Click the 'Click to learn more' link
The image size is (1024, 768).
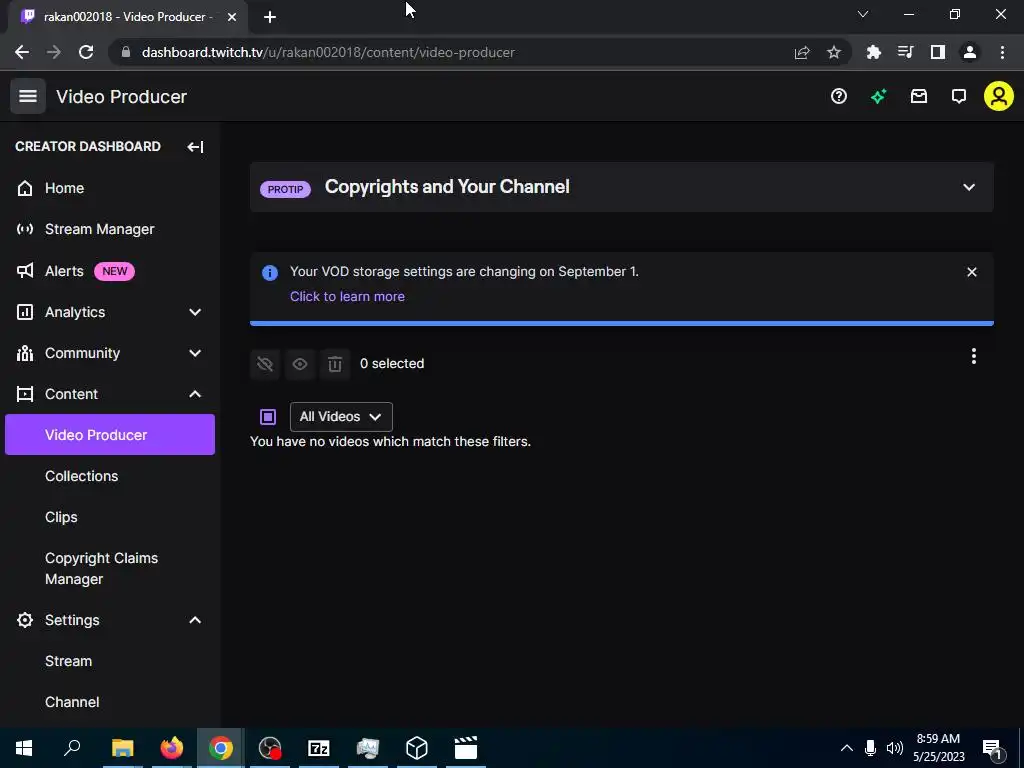click(x=347, y=296)
